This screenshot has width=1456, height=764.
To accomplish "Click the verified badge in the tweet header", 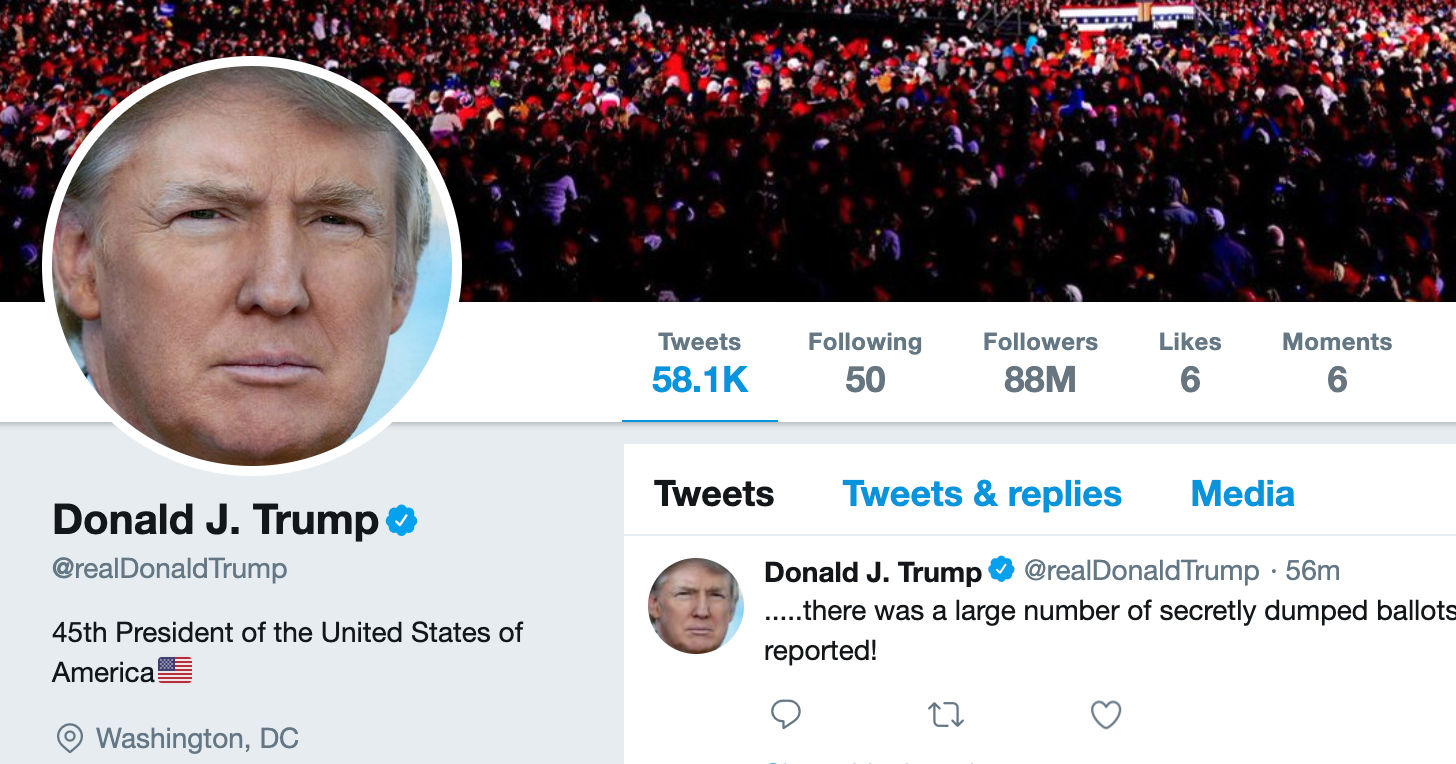I will (x=1001, y=570).
